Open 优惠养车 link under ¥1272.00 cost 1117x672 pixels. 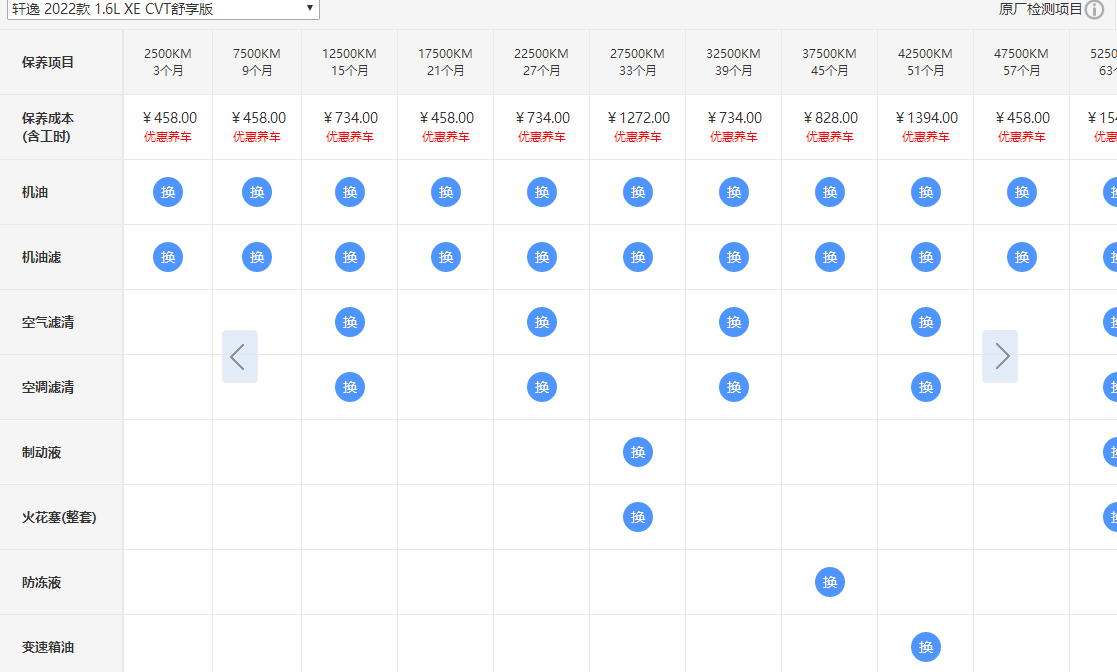point(638,137)
